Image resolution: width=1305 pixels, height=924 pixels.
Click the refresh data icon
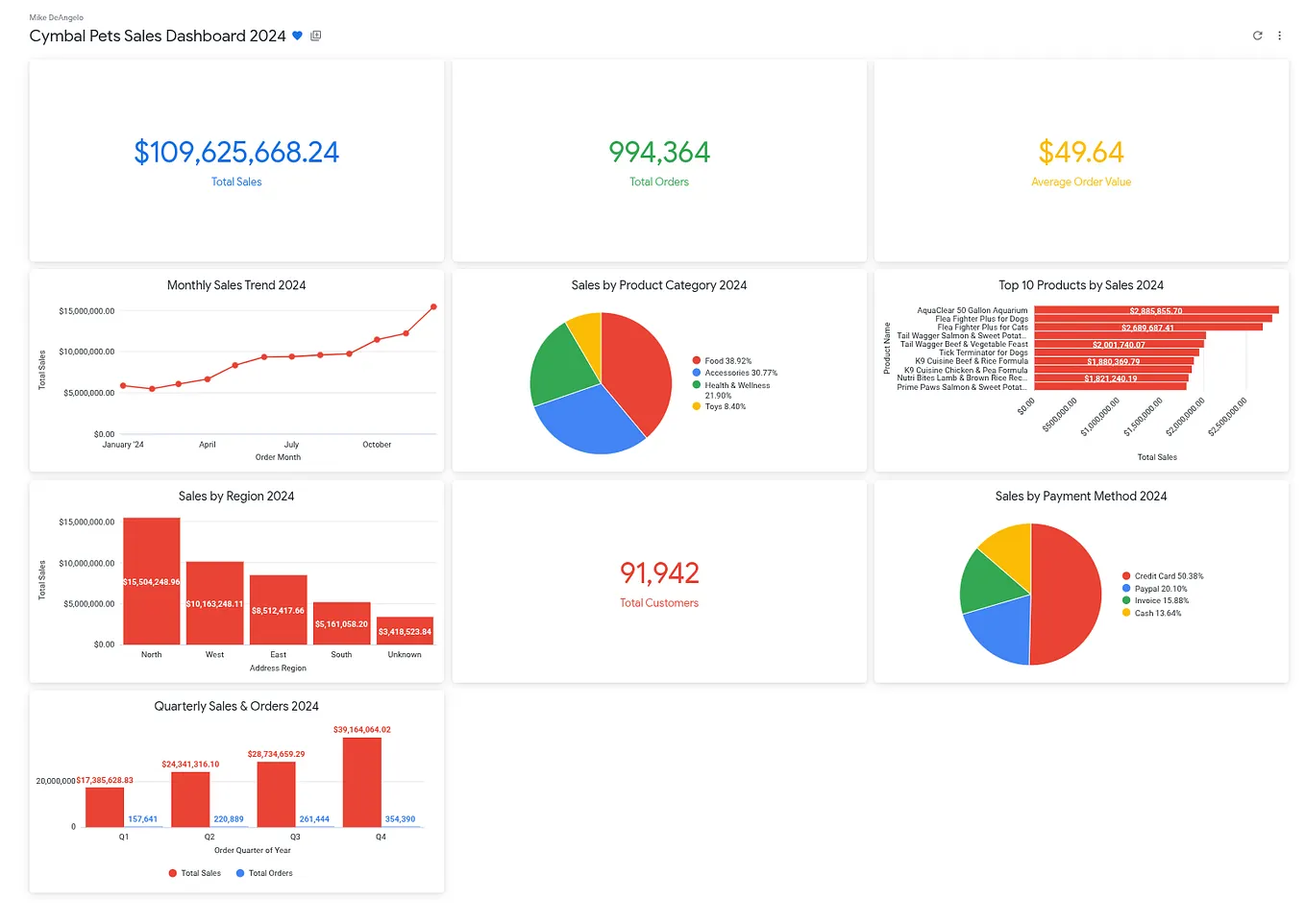tap(1257, 36)
